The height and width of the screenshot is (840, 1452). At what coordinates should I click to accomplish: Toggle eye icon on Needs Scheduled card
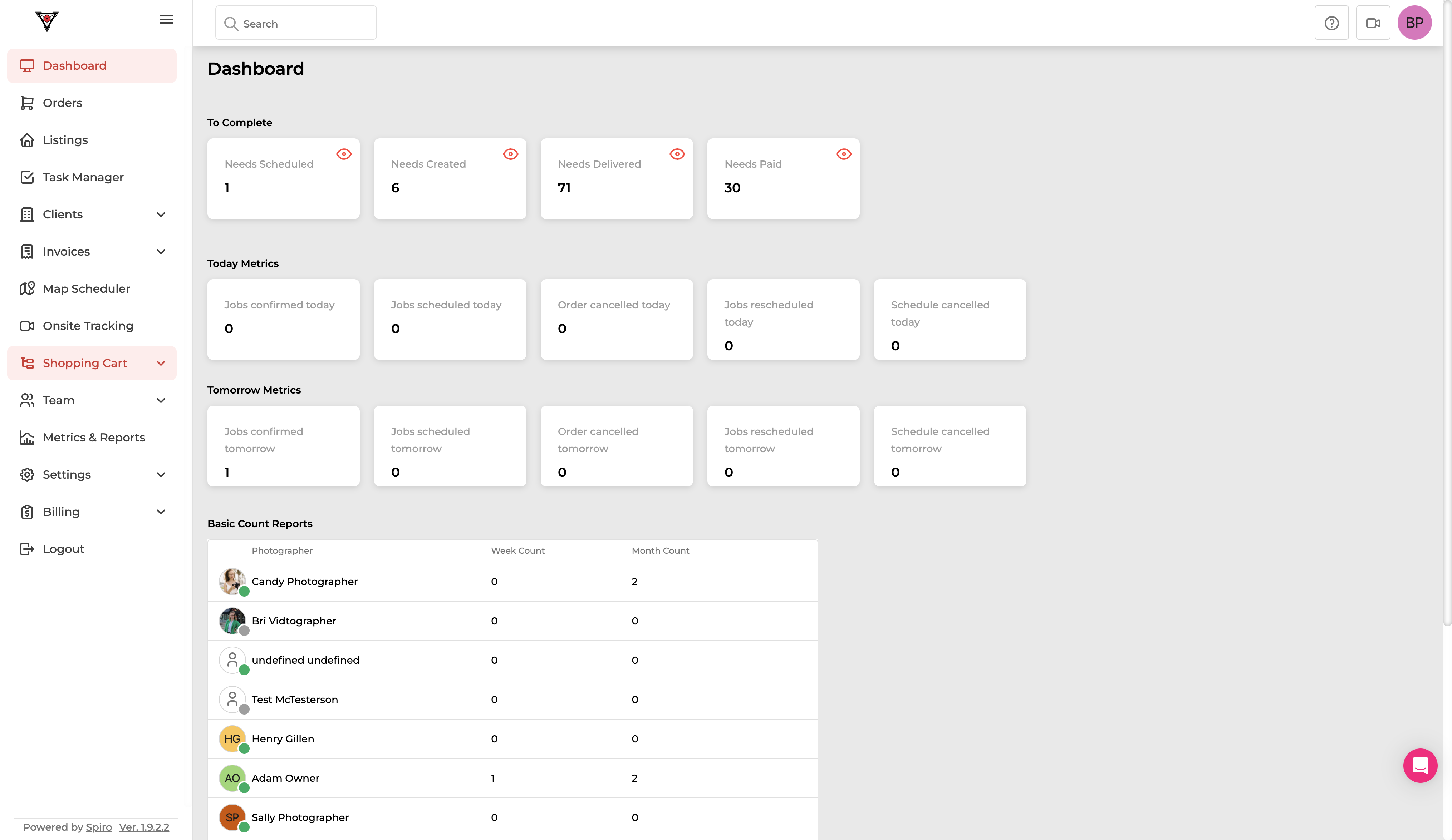344,154
